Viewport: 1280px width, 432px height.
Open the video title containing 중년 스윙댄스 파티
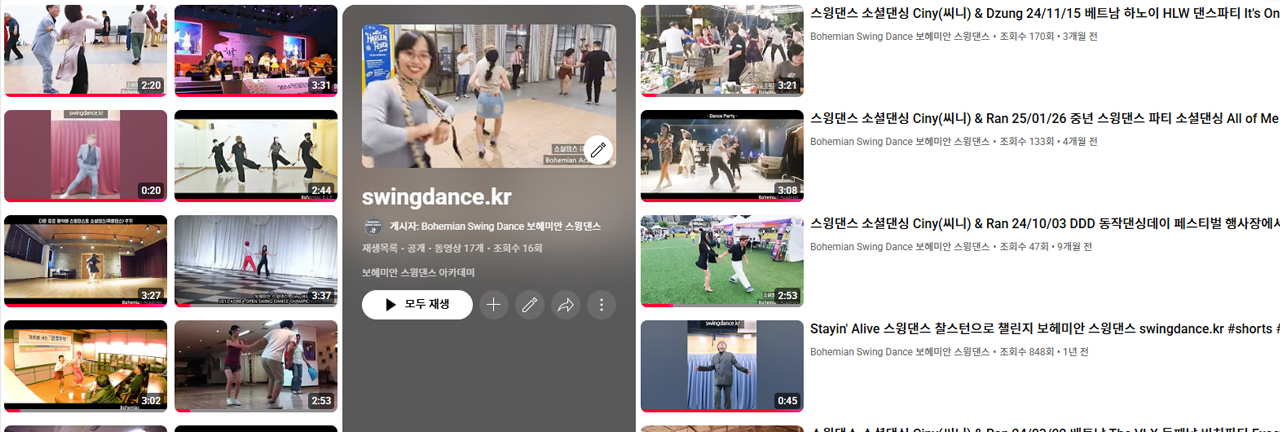point(1045,118)
